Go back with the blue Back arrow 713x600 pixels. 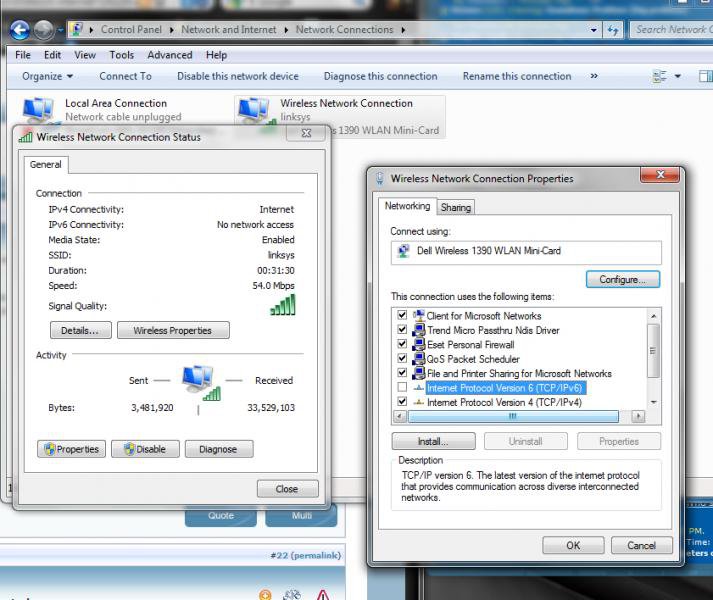click(20, 30)
